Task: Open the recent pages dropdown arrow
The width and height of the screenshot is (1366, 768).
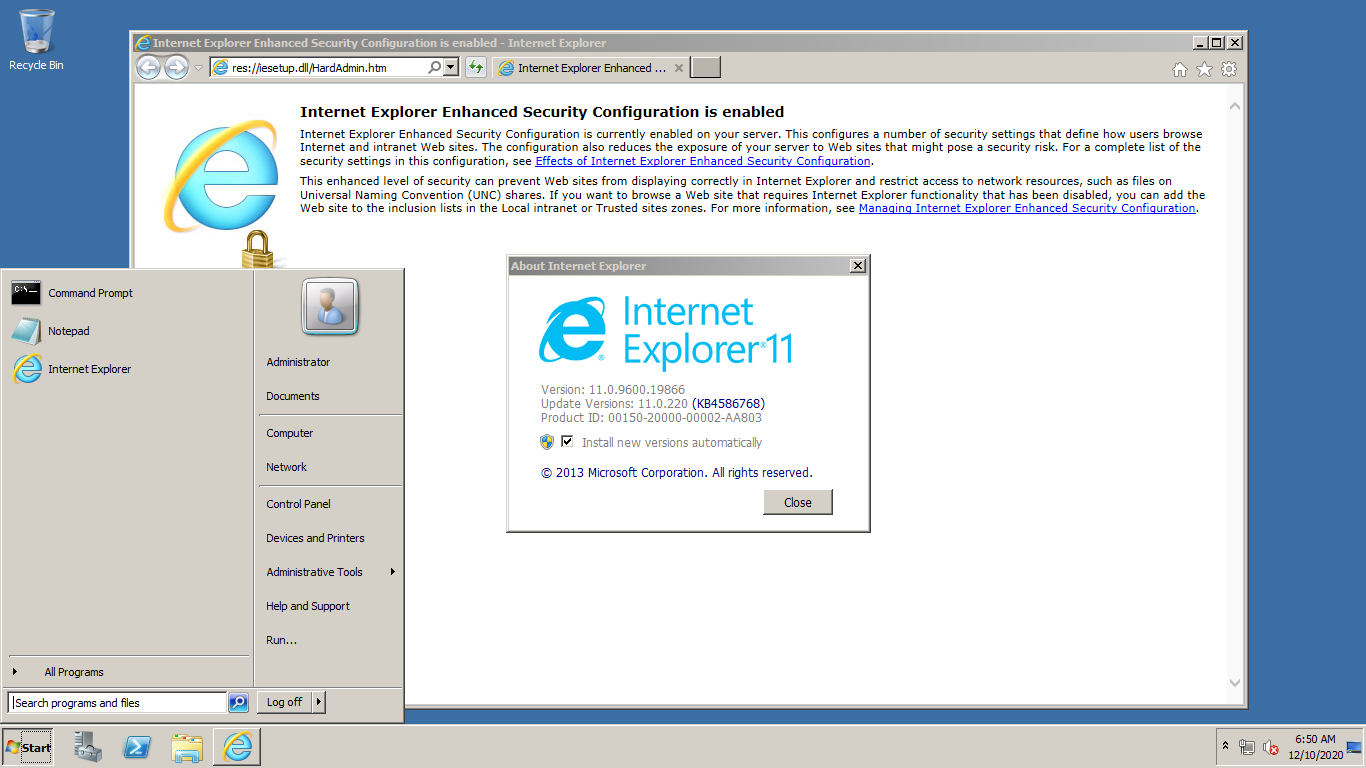Action: click(x=198, y=68)
